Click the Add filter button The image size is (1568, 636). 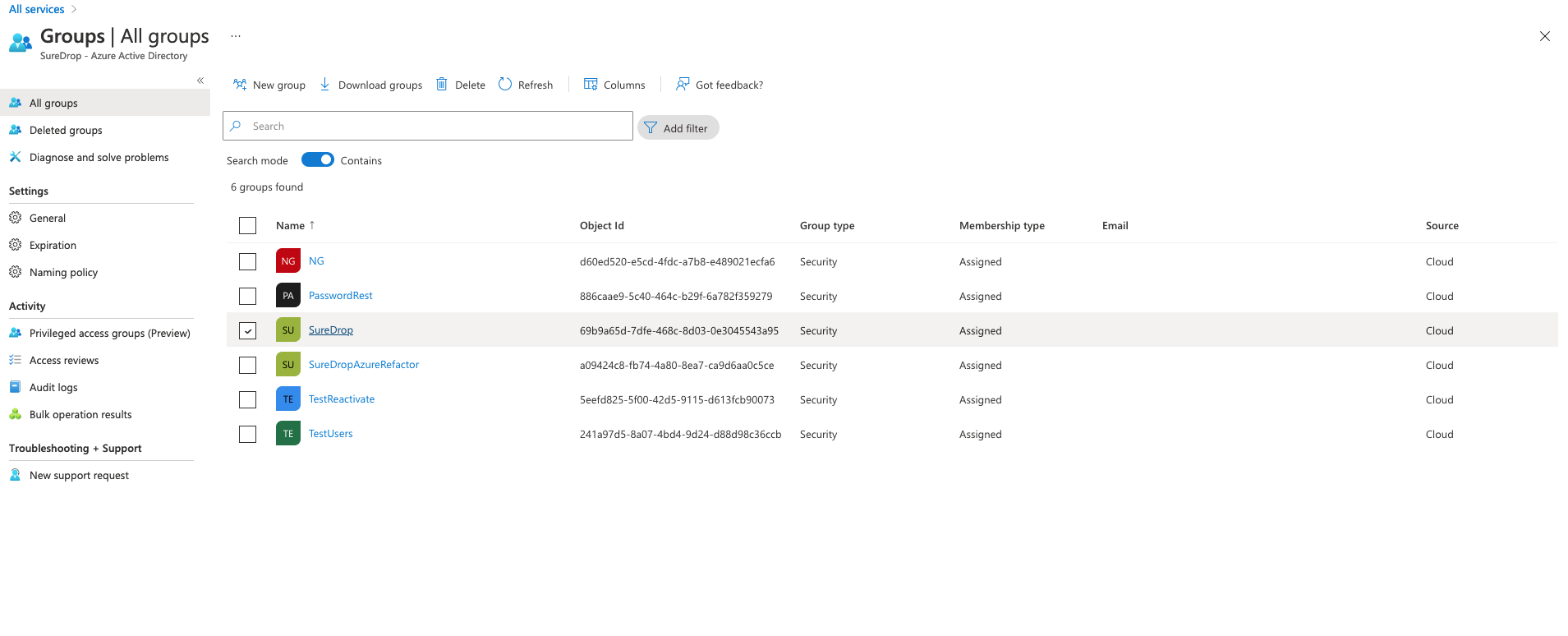(x=678, y=128)
